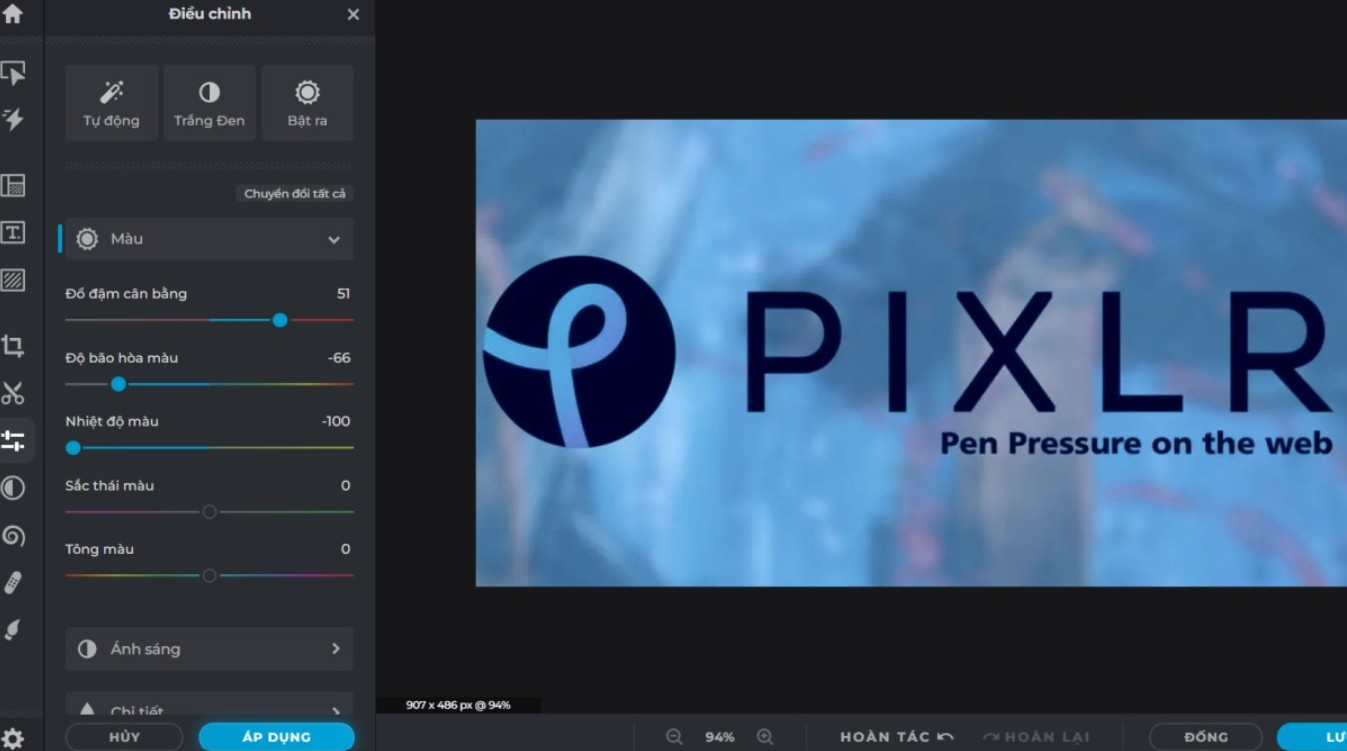Screen dimensions: 1347x751
Task: Go to the Pixlr home screen
Action: click(12, 14)
